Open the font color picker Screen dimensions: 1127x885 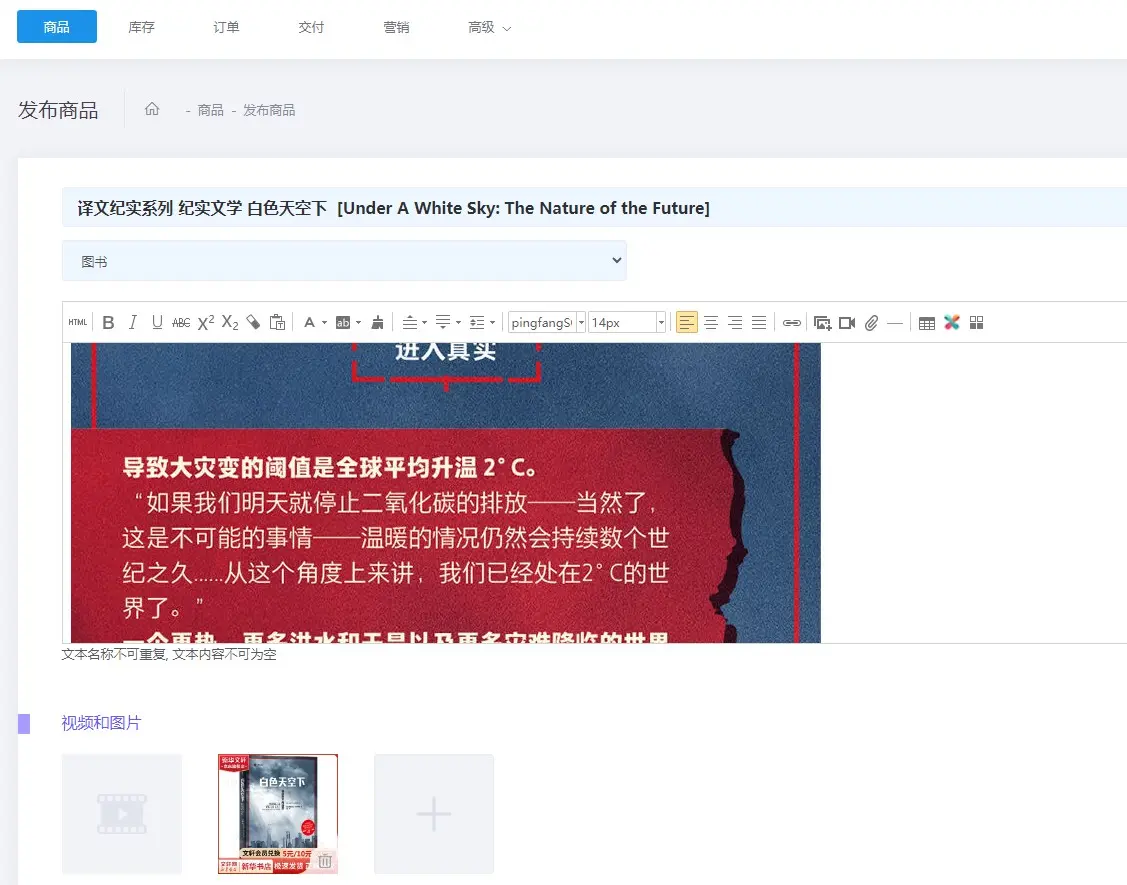(x=315, y=322)
